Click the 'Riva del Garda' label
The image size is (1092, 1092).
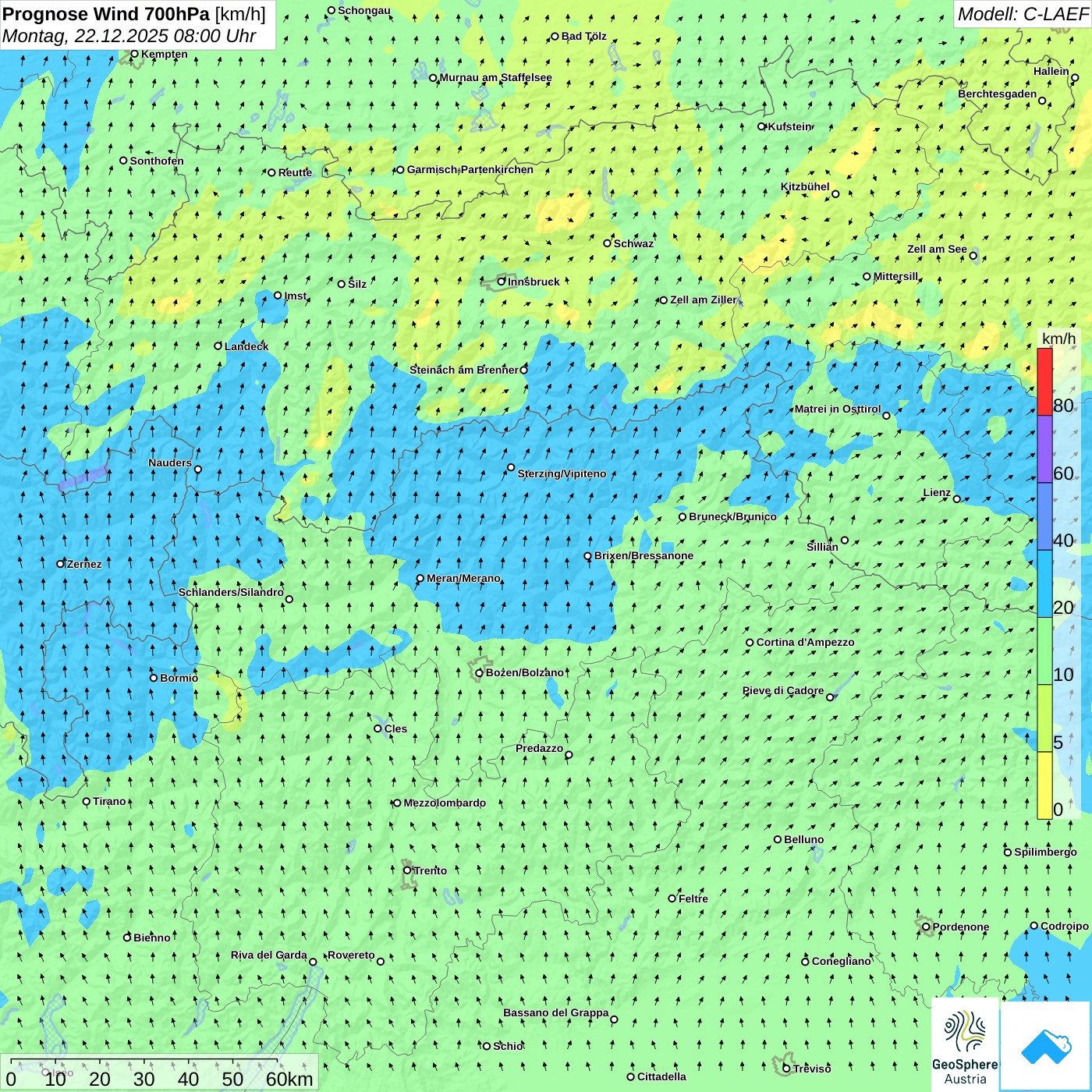pos(269,955)
